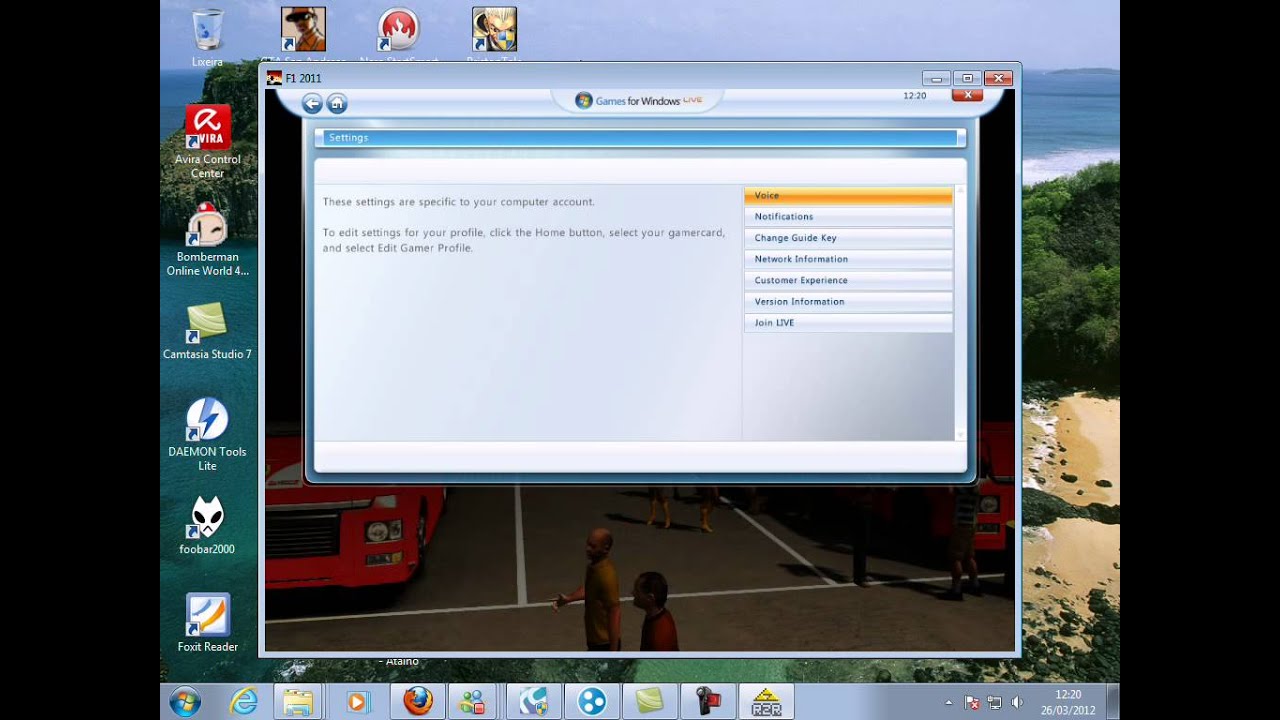The height and width of the screenshot is (720, 1280).
Task: Open the Windows Start menu
Action: pos(185,702)
